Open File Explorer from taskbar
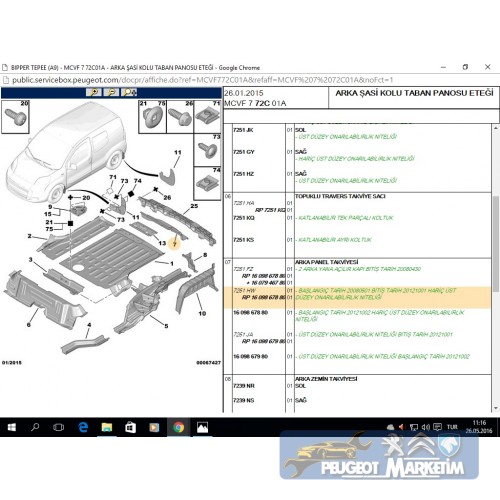The image size is (500, 500). pos(107,427)
